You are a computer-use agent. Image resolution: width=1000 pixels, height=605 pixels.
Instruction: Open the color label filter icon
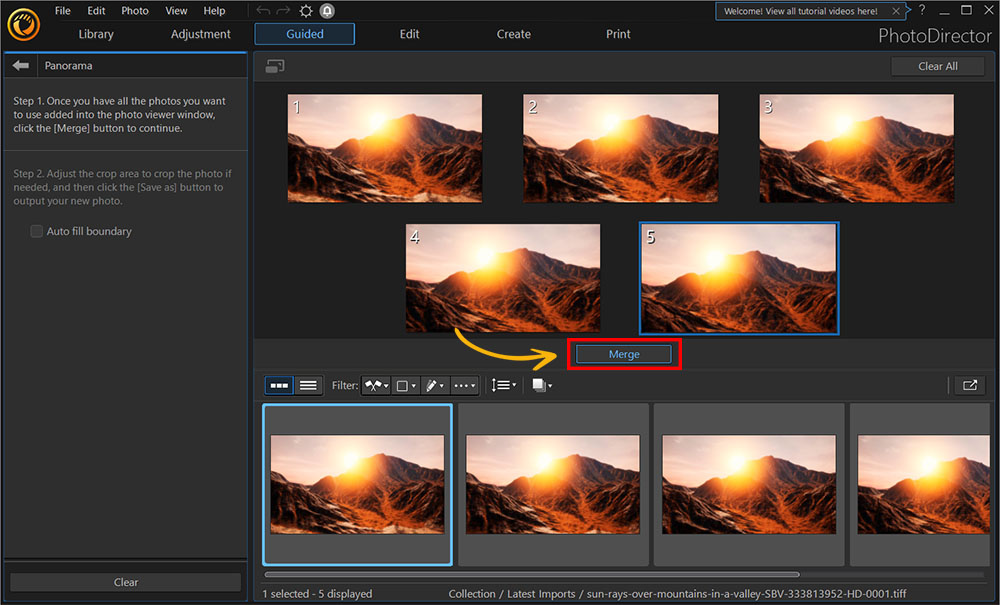coord(403,385)
